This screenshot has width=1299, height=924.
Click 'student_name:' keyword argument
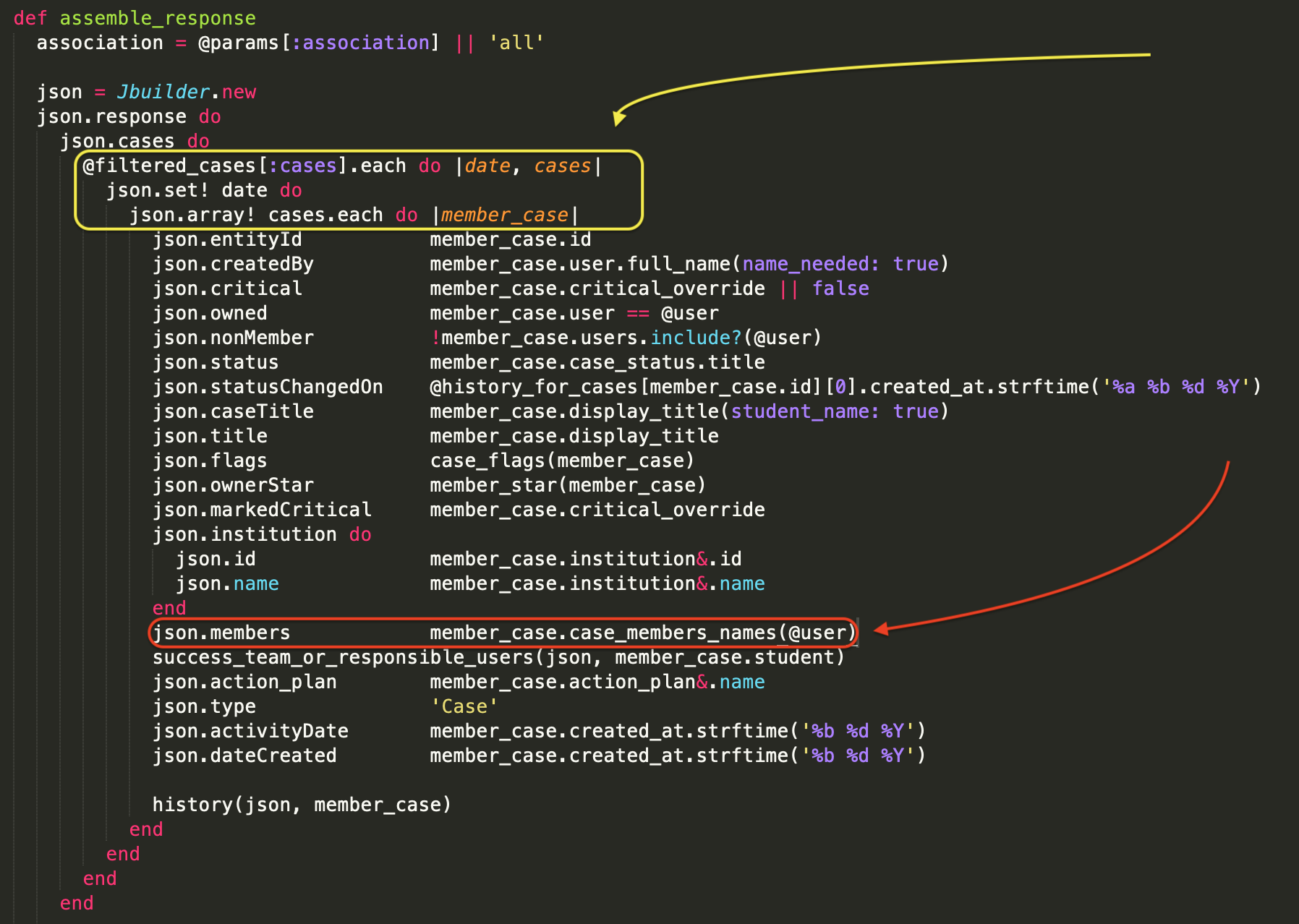point(806,411)
